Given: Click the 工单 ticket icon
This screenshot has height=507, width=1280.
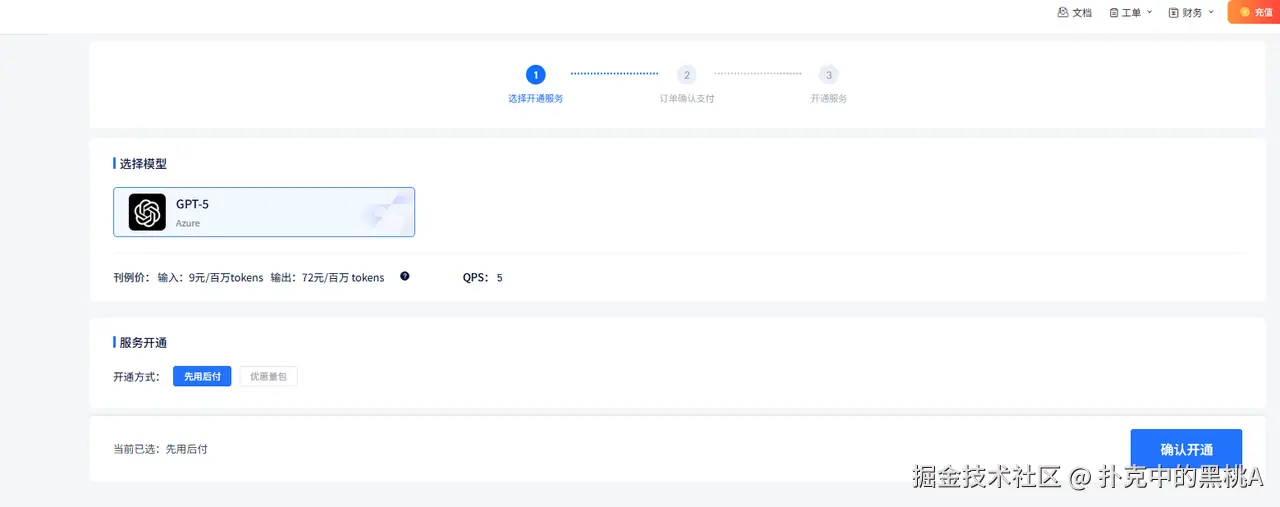Looking at the screenshot, I should (x=1114, y=13).
